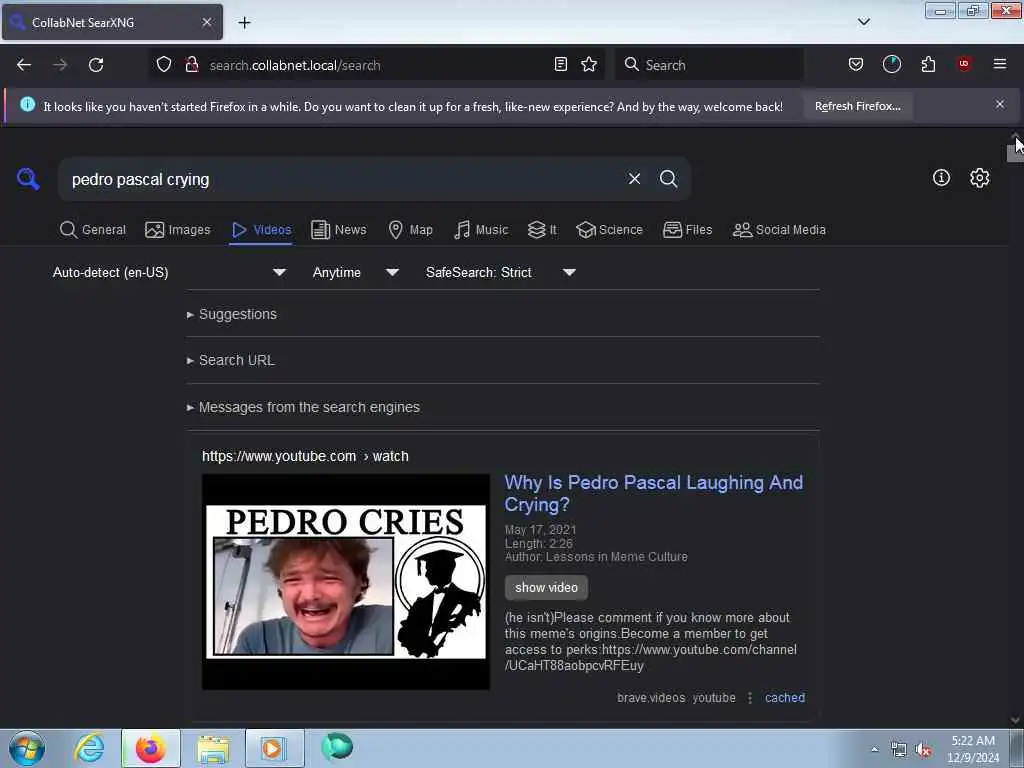The image size is (1024, 768).
Task: Switch to the News search category
Action: click(x=338, y=230)
